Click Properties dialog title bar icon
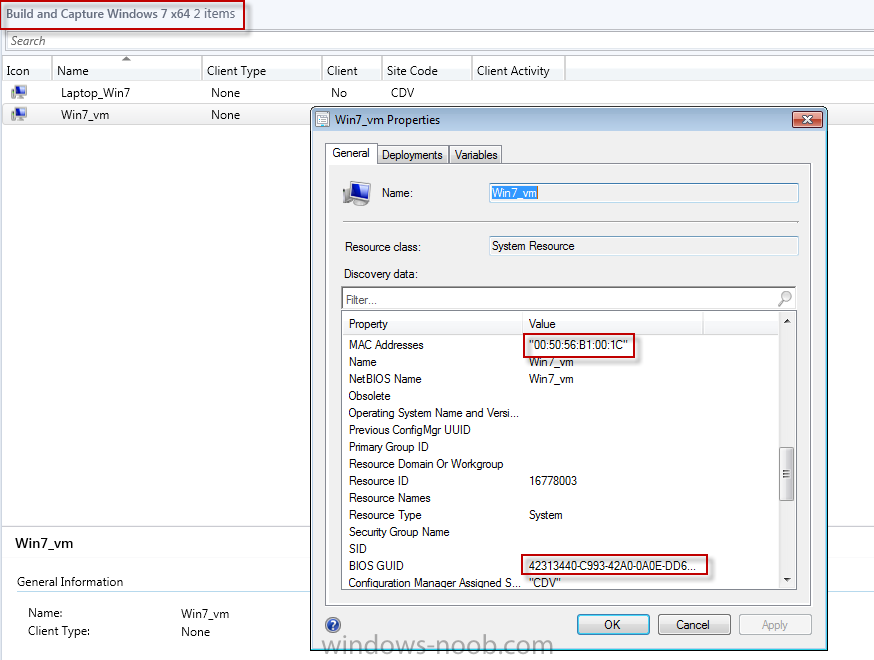This screenshot has height=660, width=874. 323,119
